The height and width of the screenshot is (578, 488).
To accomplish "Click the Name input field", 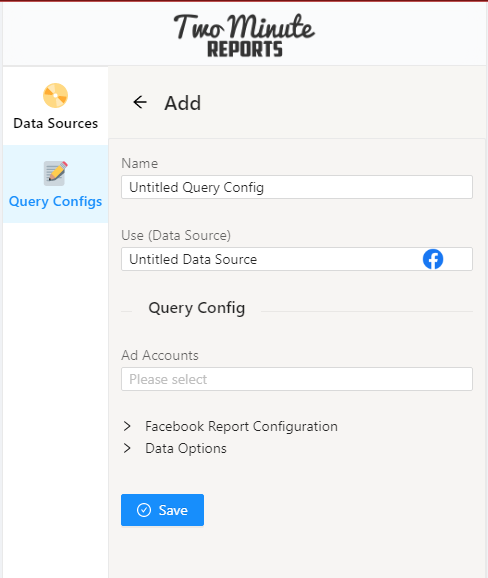I will point(297,187).
